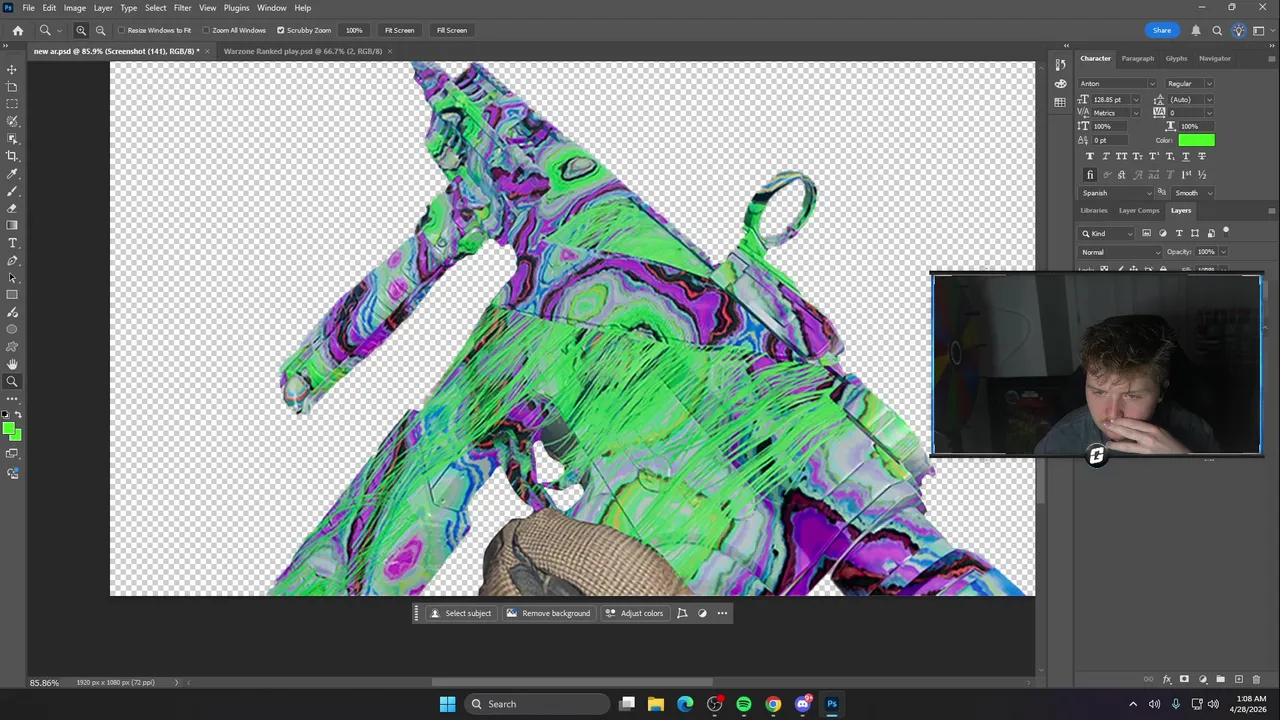Image resolution: width=1280 pixels, height=720 pixels.
Task: Select the Artboard tool
Action: (12, 86)
